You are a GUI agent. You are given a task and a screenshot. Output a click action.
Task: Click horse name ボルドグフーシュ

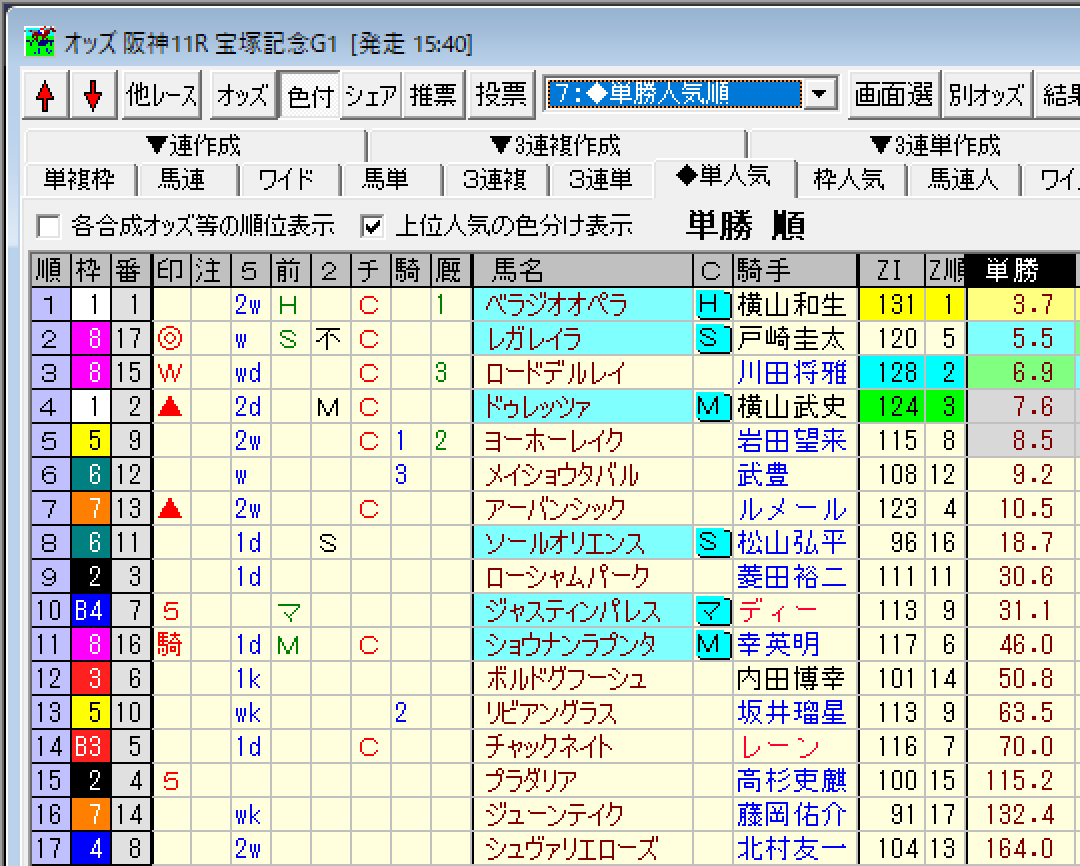point(565,679)
